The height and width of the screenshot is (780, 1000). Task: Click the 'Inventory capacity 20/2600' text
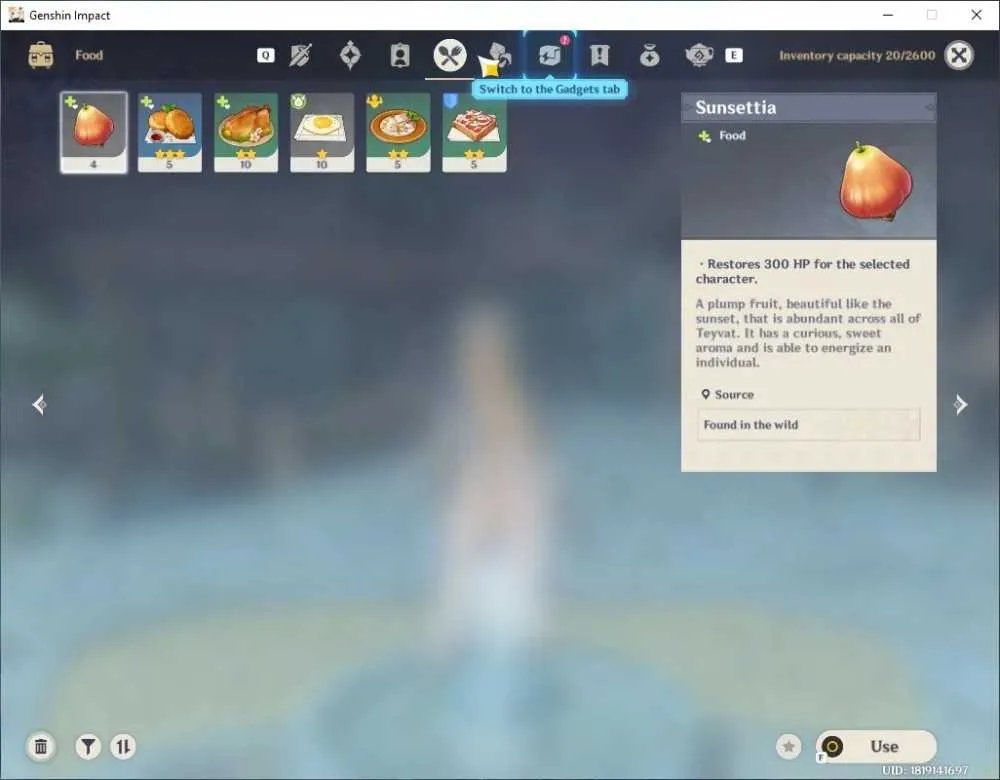(x=857, y=55)
